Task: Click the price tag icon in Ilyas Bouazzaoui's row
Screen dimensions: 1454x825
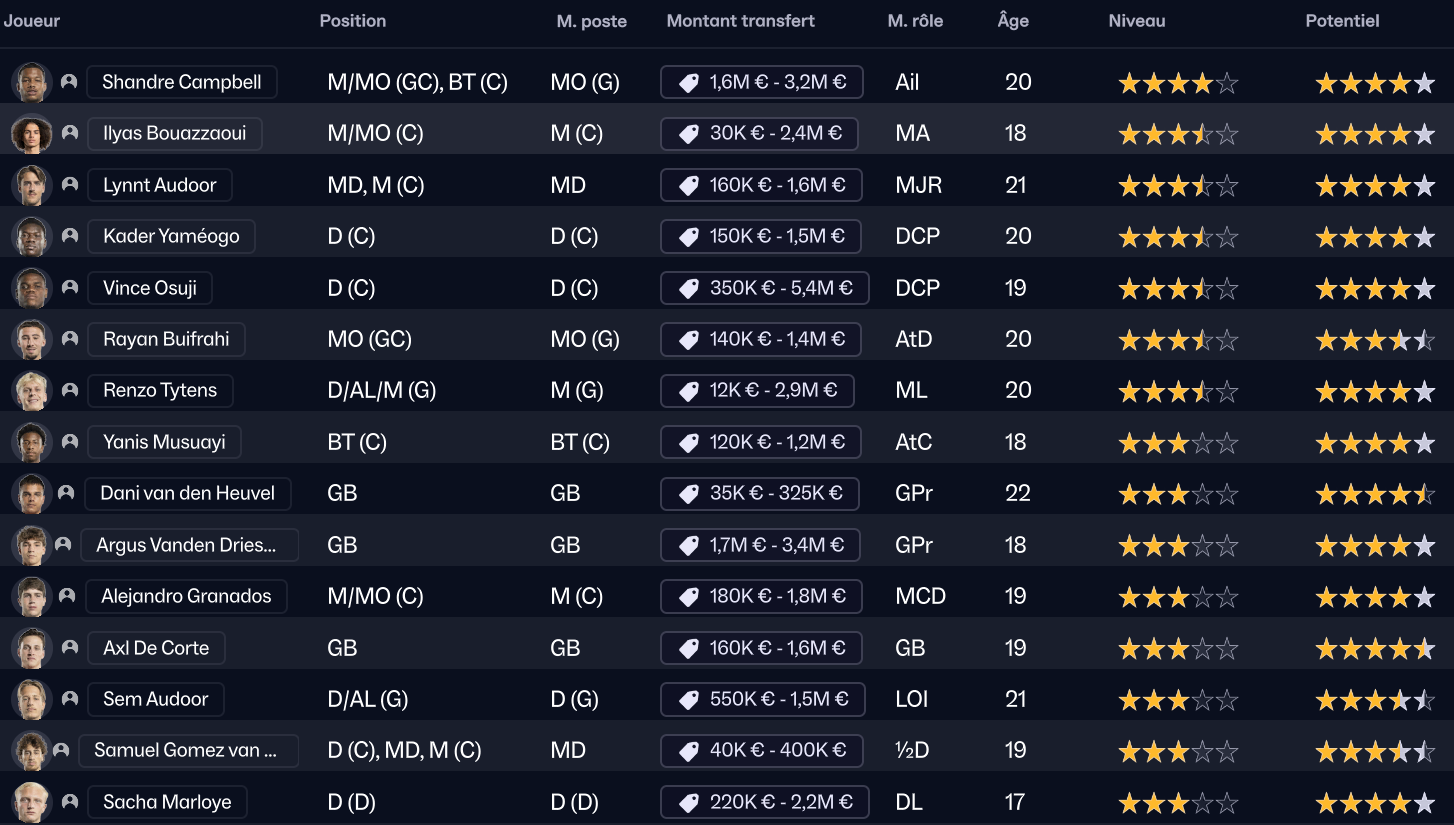Action: point(688,134)
